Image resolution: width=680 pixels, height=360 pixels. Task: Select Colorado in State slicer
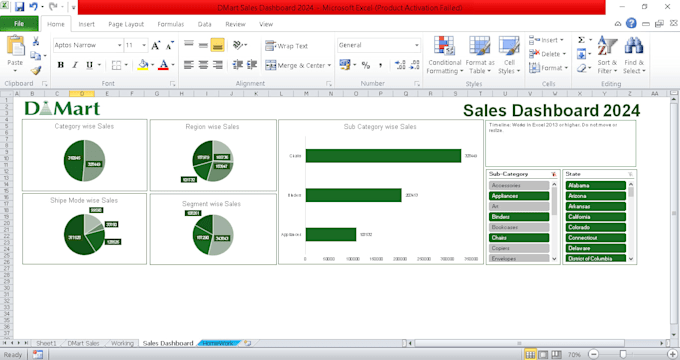click(x=595, y=227)
